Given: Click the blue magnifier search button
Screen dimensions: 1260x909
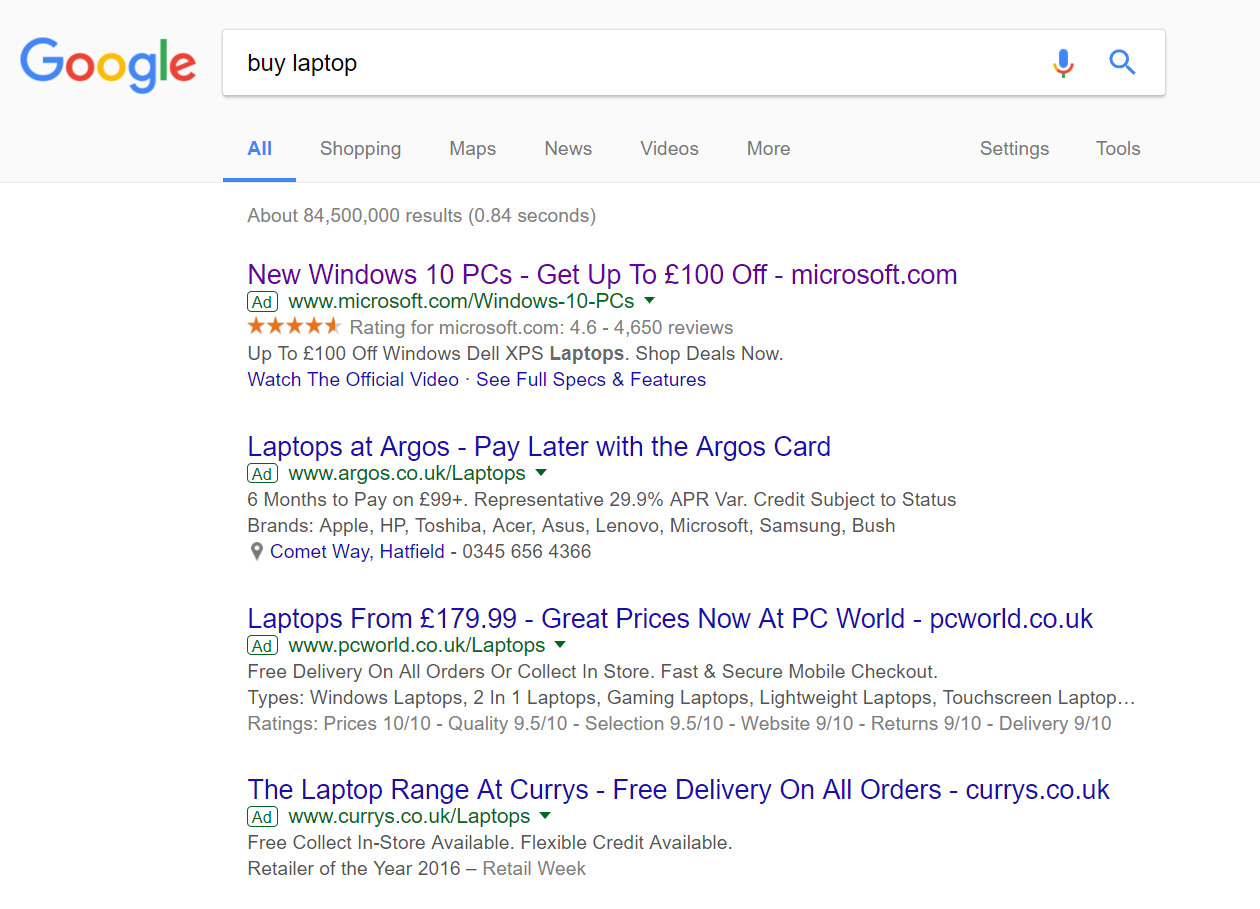Looking at the screenshot, I should [x=1122, y=63].
